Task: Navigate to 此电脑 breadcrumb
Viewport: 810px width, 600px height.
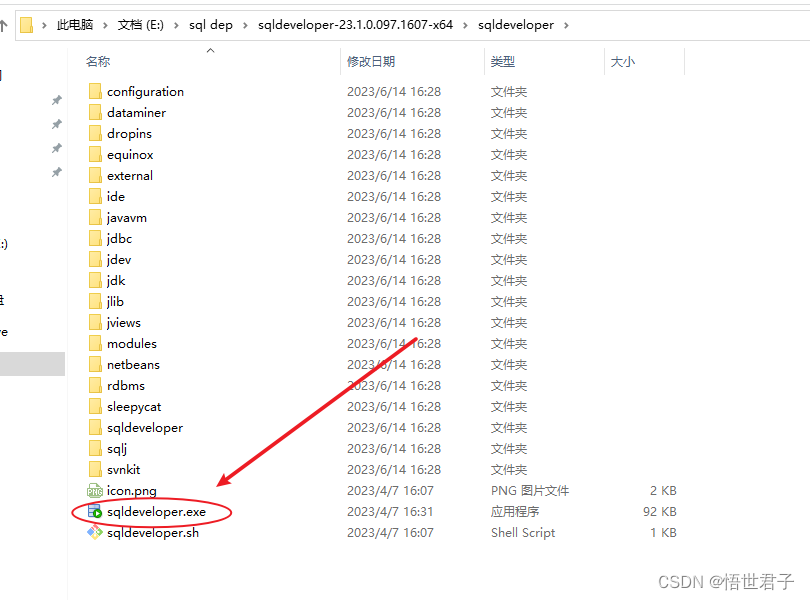Action: [75, 25]
